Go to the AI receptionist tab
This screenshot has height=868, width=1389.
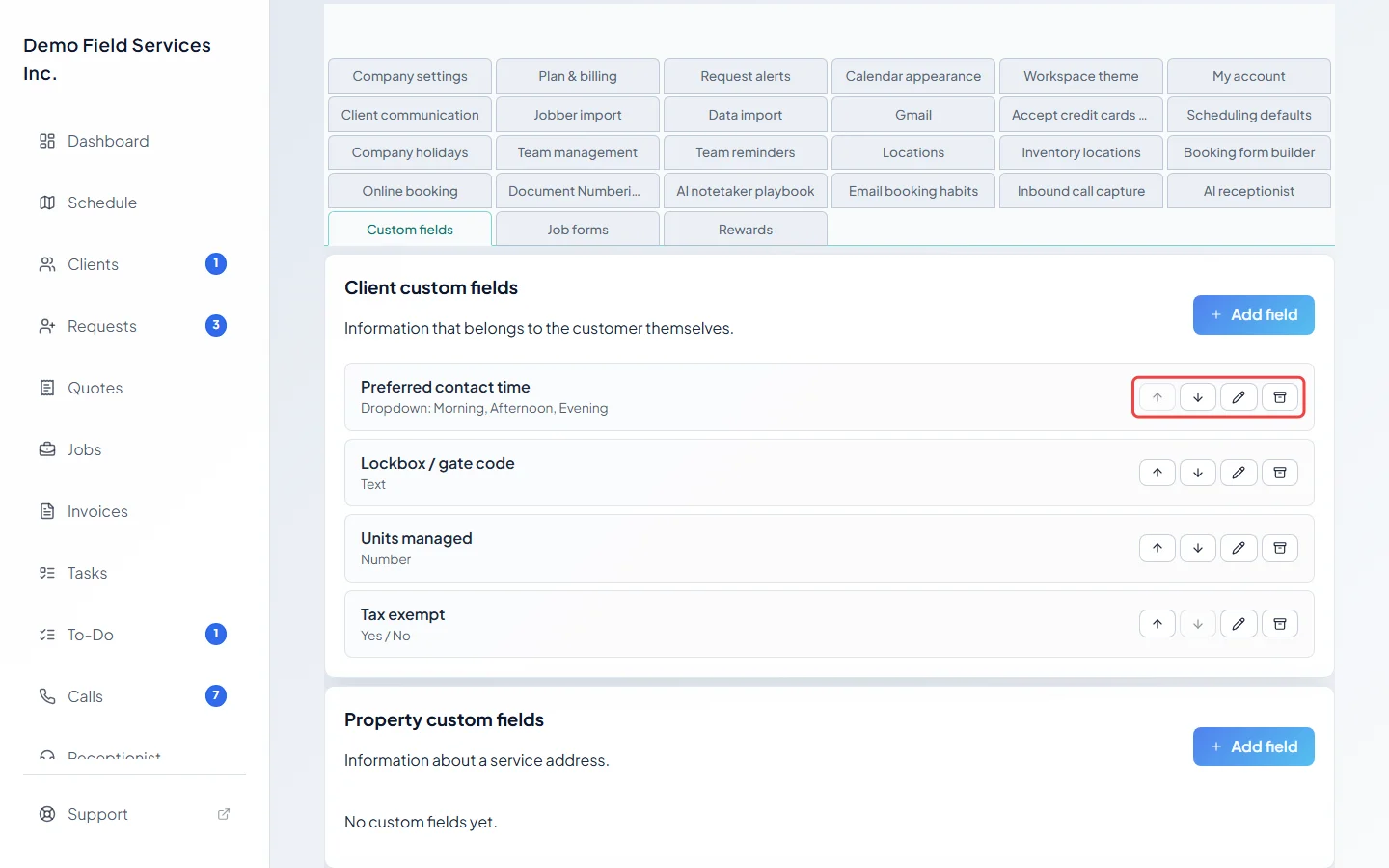coord(1249,191)
